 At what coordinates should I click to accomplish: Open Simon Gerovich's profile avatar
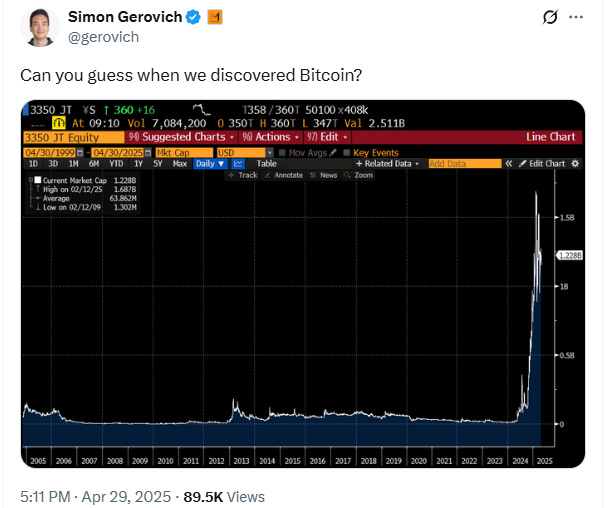40,27
